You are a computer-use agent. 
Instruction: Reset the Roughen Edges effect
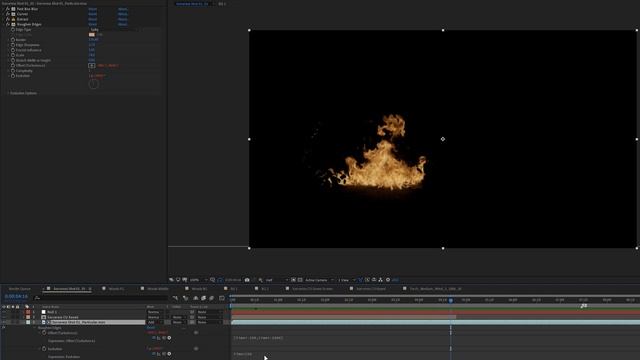[93, 24]
